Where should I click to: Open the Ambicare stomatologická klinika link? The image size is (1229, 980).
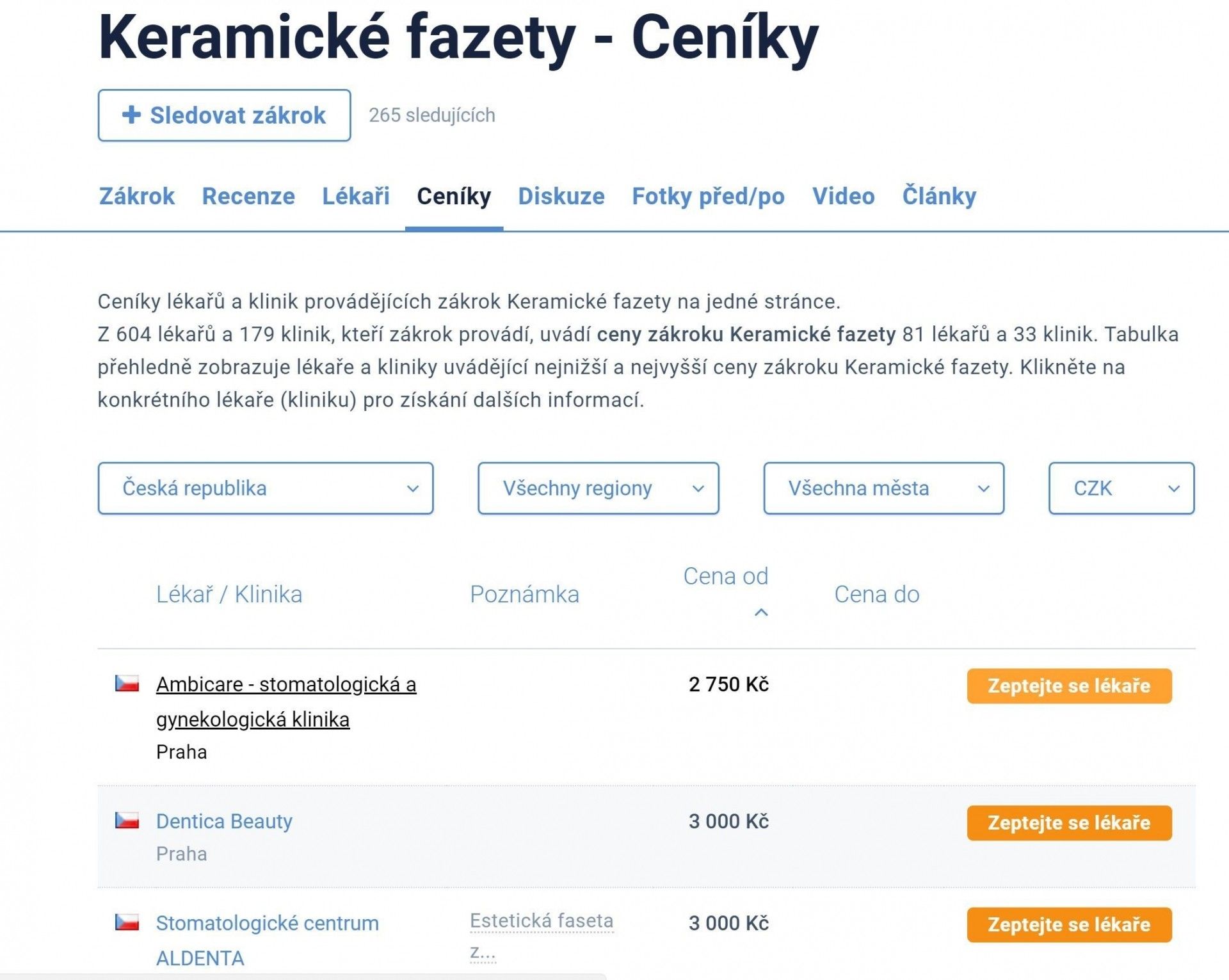coord(286,702)
